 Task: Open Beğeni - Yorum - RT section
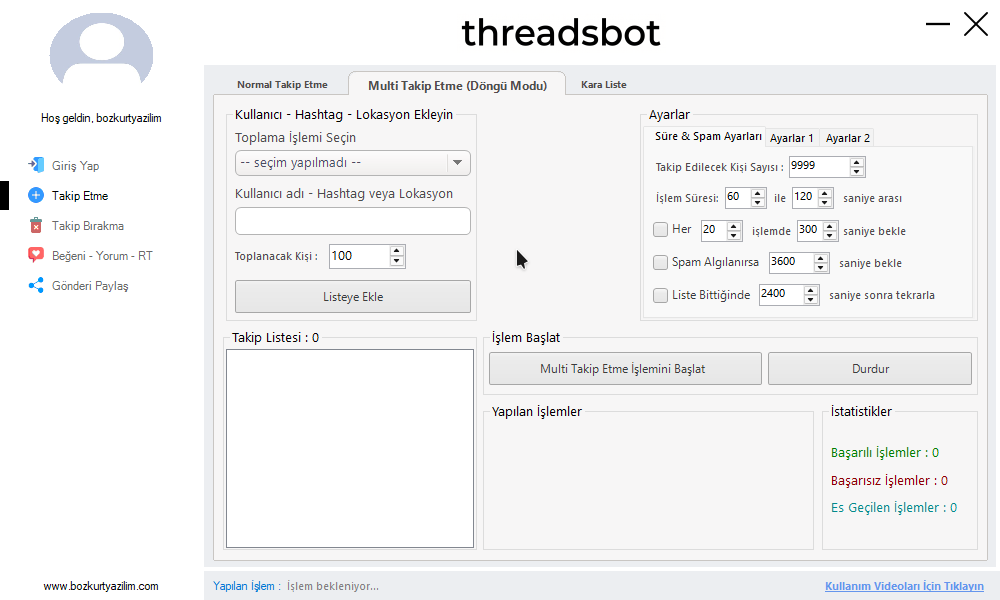tap(102, 256)
